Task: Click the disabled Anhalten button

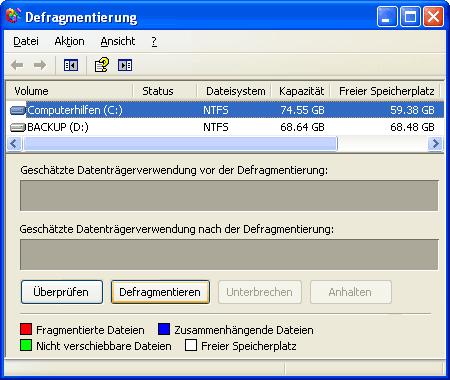Action: pos(350,292)
